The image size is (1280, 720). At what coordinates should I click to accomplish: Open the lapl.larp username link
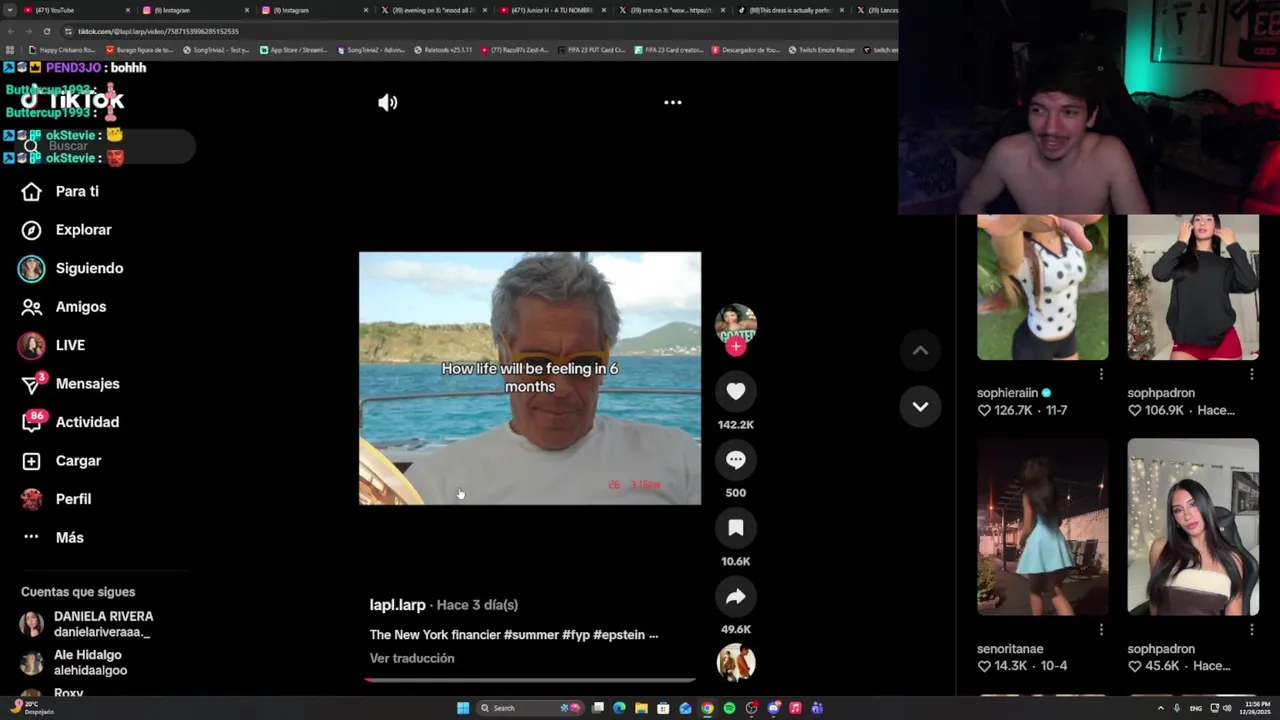[397, 605]
